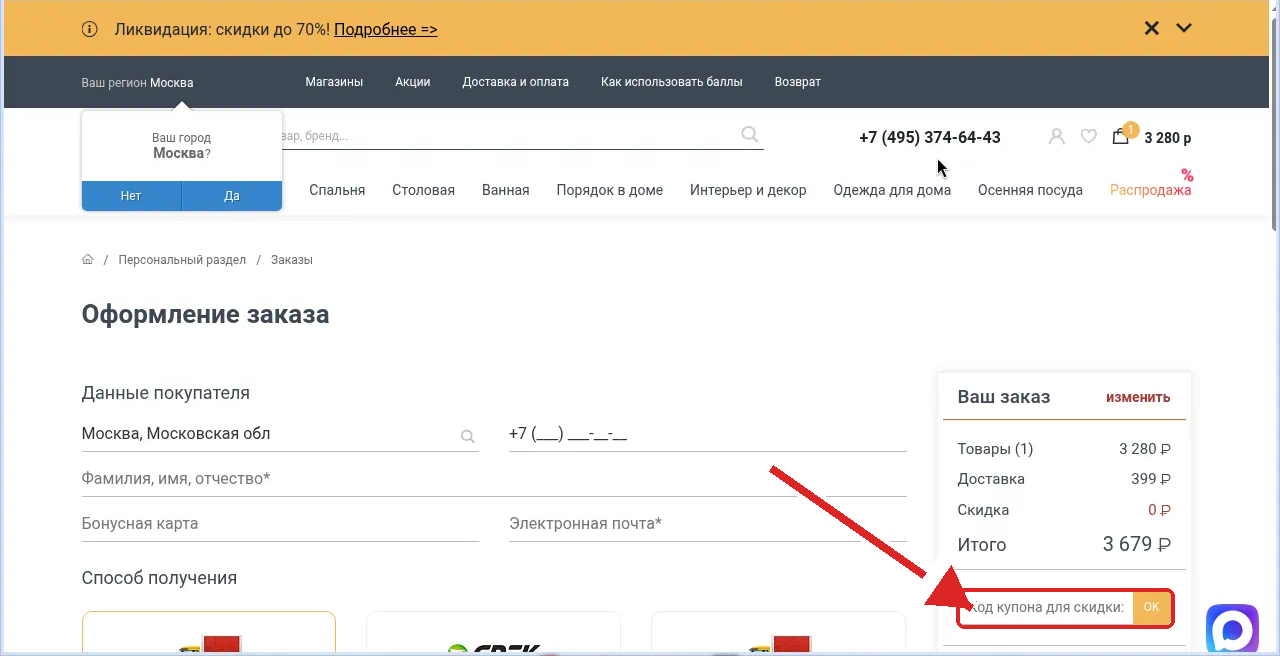Apply the coupon with the "OK" button

click(1151, 607)
